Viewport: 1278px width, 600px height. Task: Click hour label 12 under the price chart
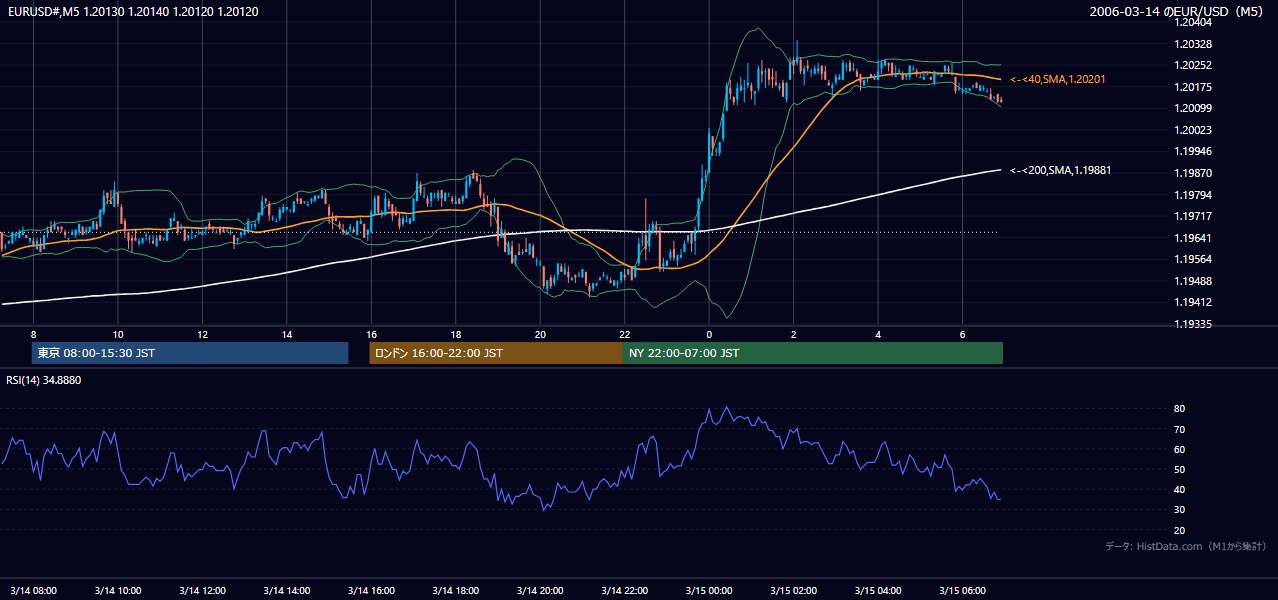click(202, 334)
